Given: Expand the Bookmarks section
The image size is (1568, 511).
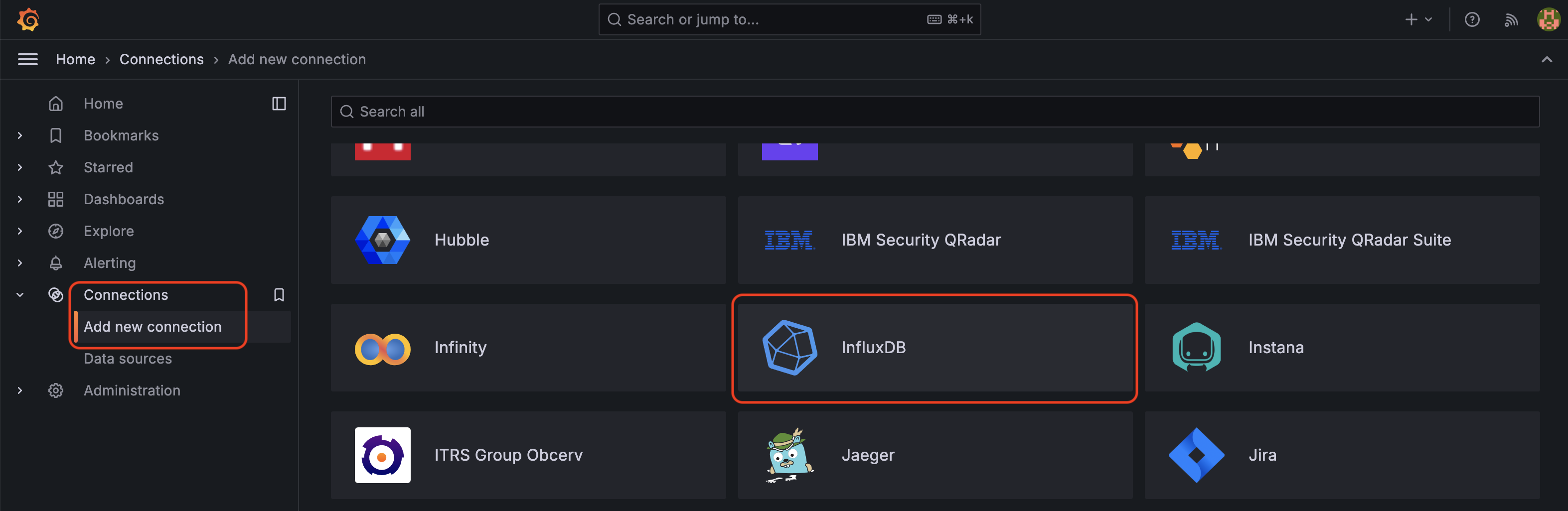Looking at the screenshot, I should (x=19, y=135).
